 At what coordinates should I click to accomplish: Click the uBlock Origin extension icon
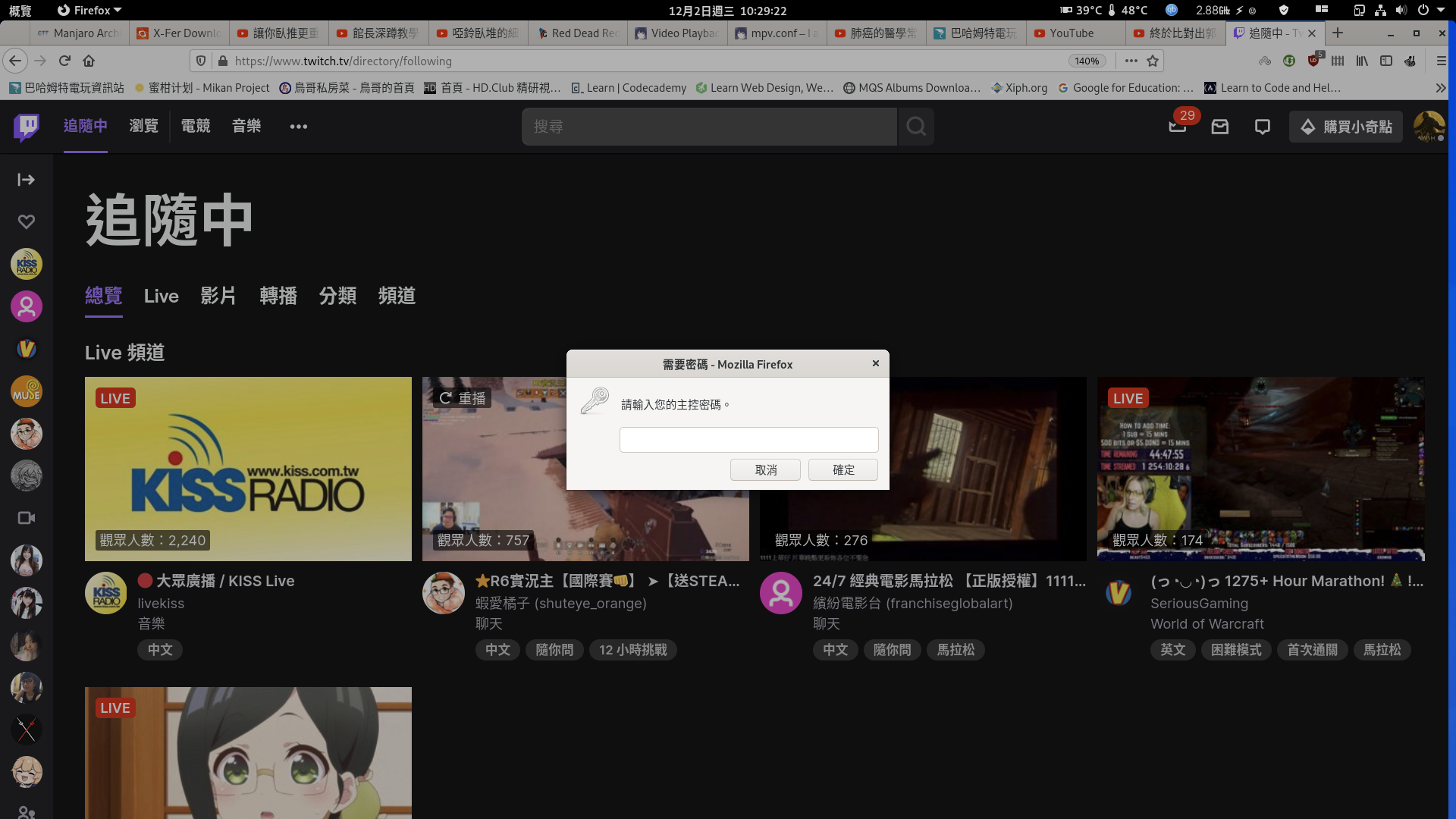point(1314,61)
